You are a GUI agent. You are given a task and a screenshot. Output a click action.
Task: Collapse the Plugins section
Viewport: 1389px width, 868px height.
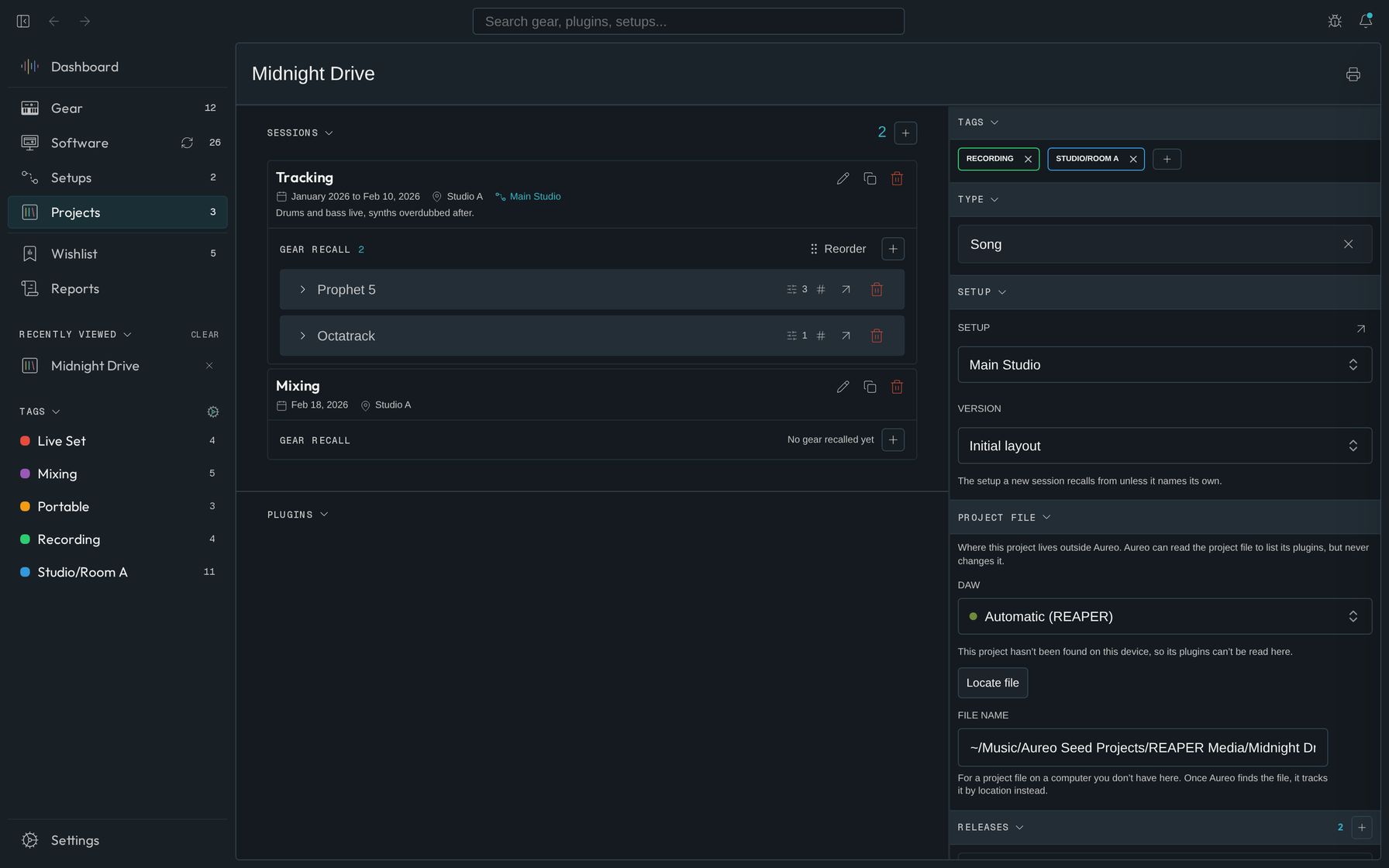coord(298,515)
